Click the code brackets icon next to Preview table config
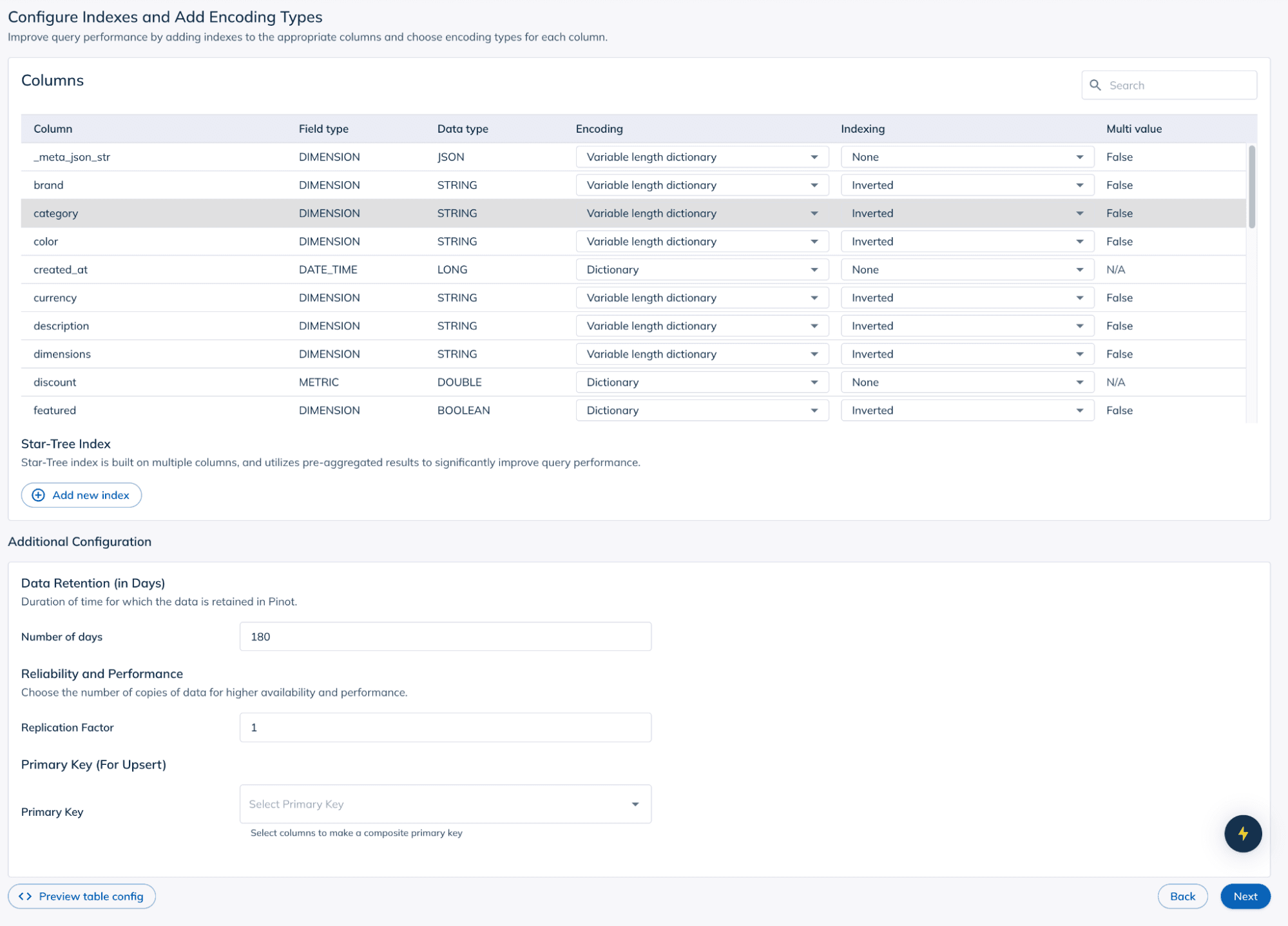 (26, 896)
